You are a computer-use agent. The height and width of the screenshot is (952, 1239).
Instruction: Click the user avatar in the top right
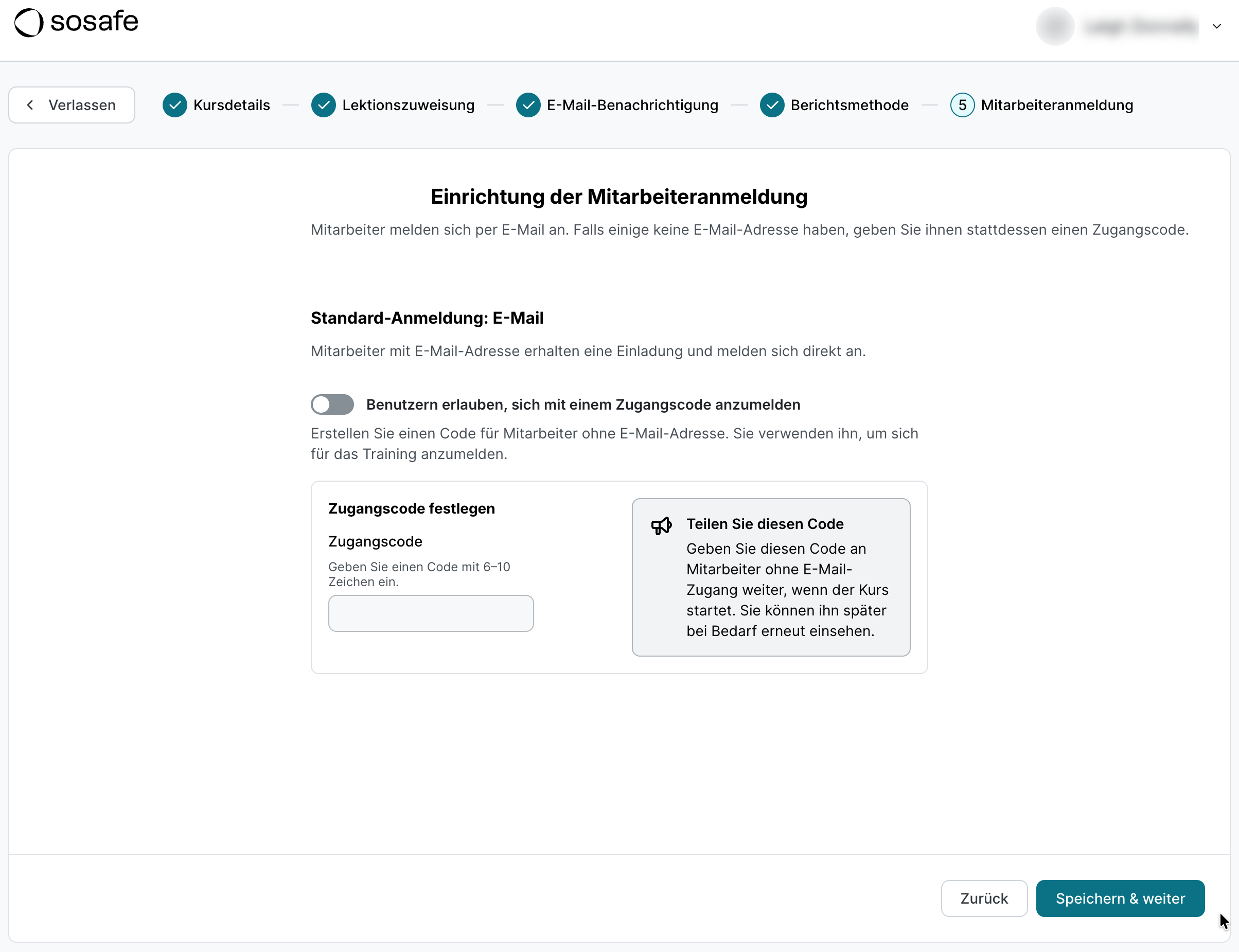tap(1054, 26)
